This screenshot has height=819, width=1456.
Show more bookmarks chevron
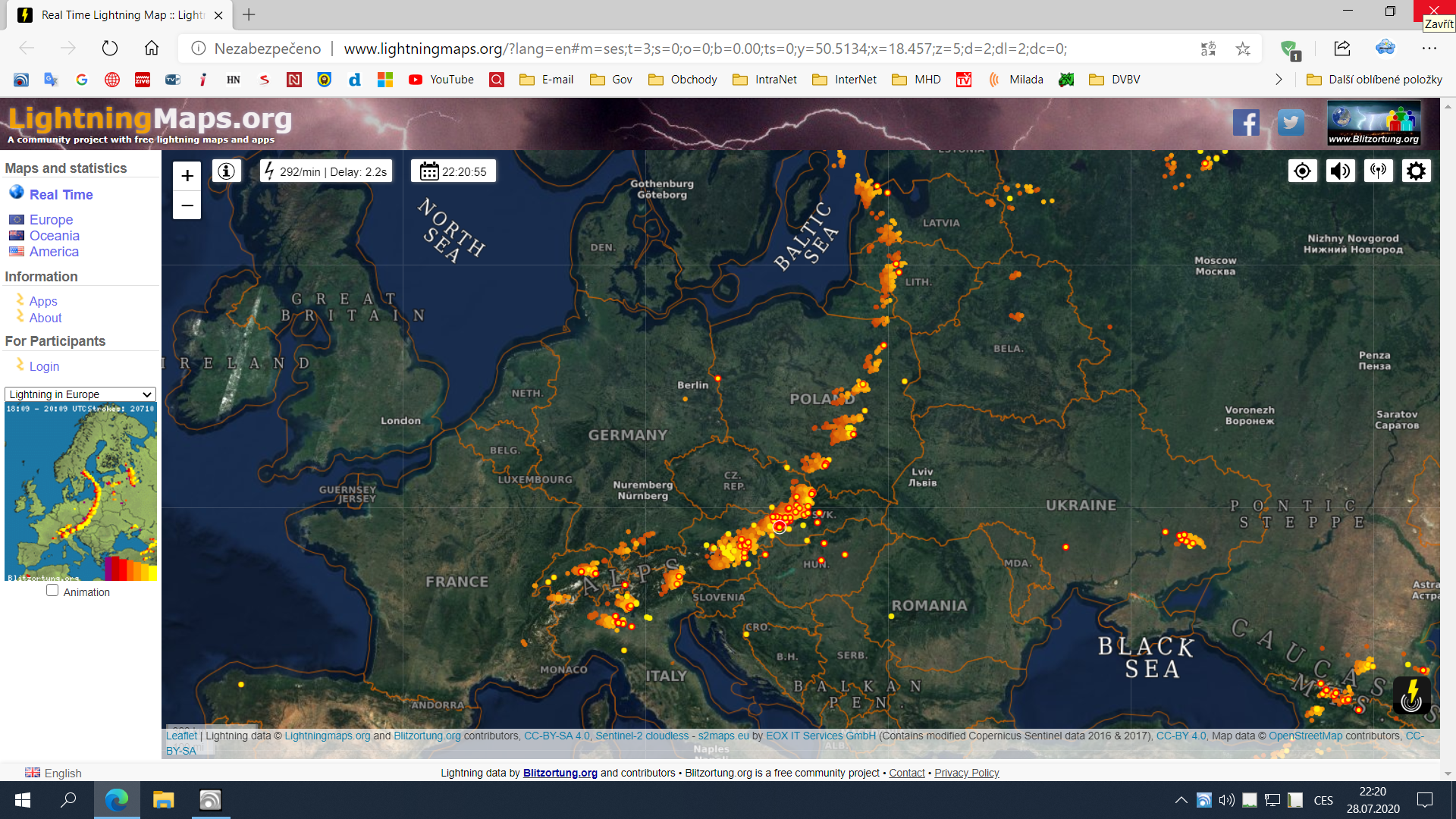[x=1279, y=80]
